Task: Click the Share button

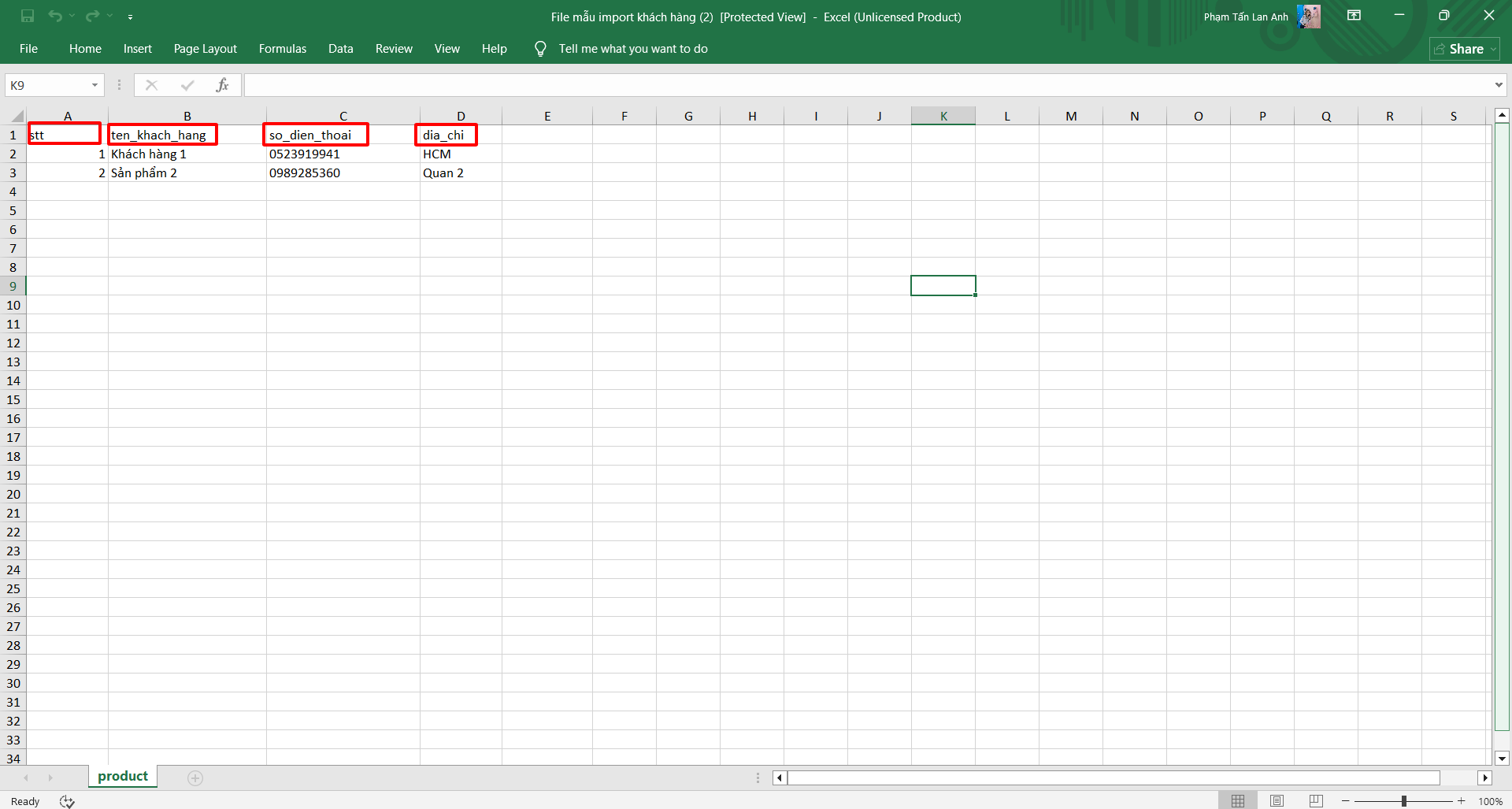Action: (1464, 49)
